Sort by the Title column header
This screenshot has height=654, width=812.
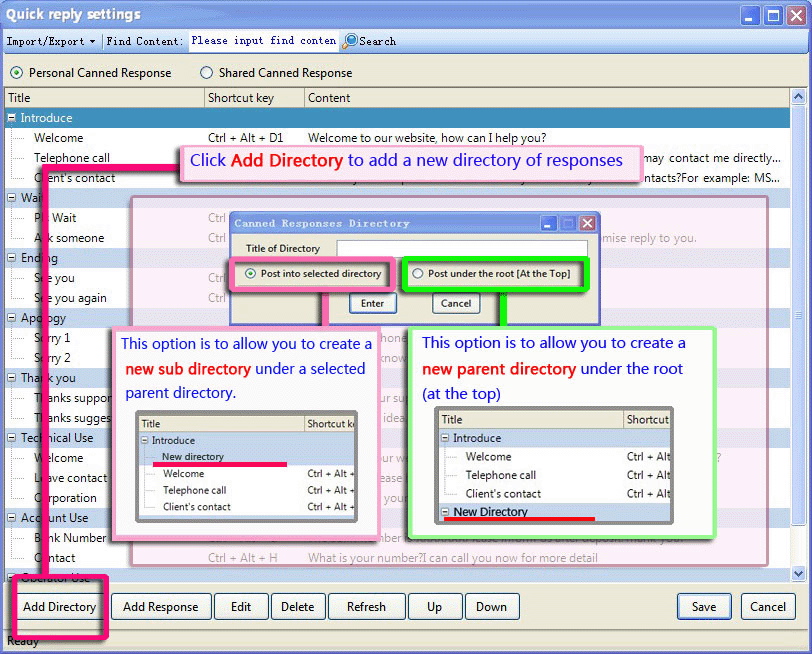click(x=105, y=98)
